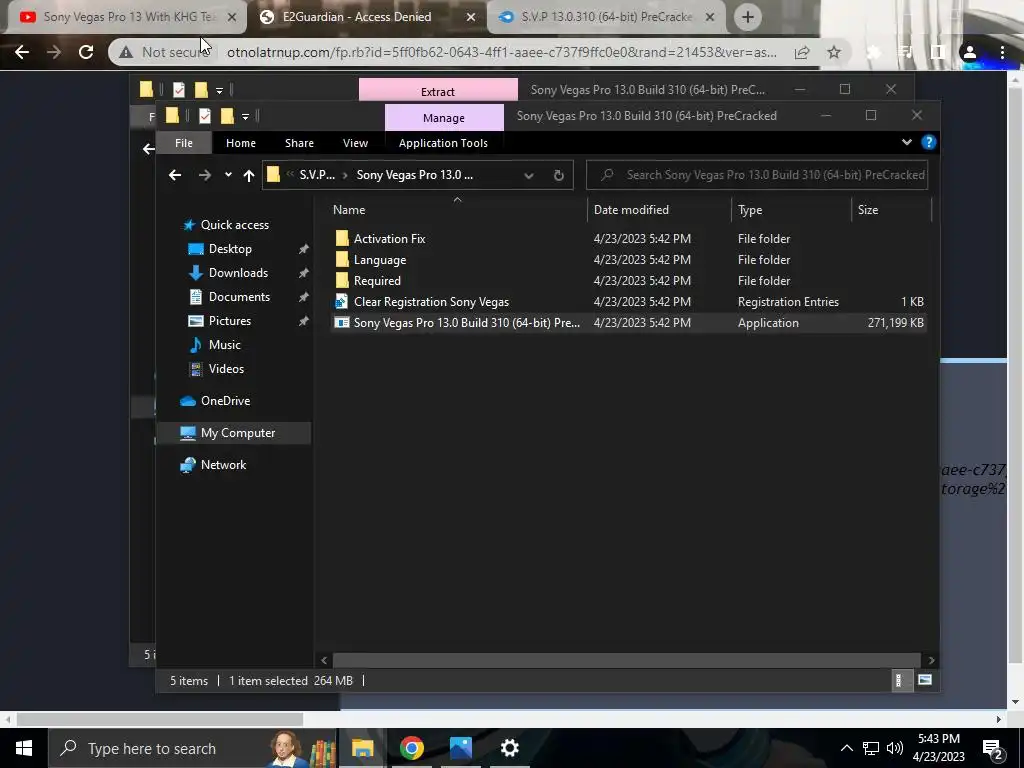Open Videos in sidebar

tap(226, 369)
